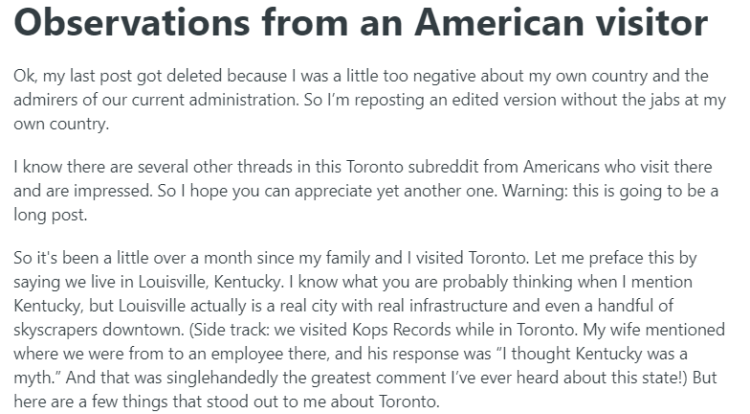Screen dimensions: 750x414
Task: Click the word "impressed"
Action: click(x=112, y=191)
